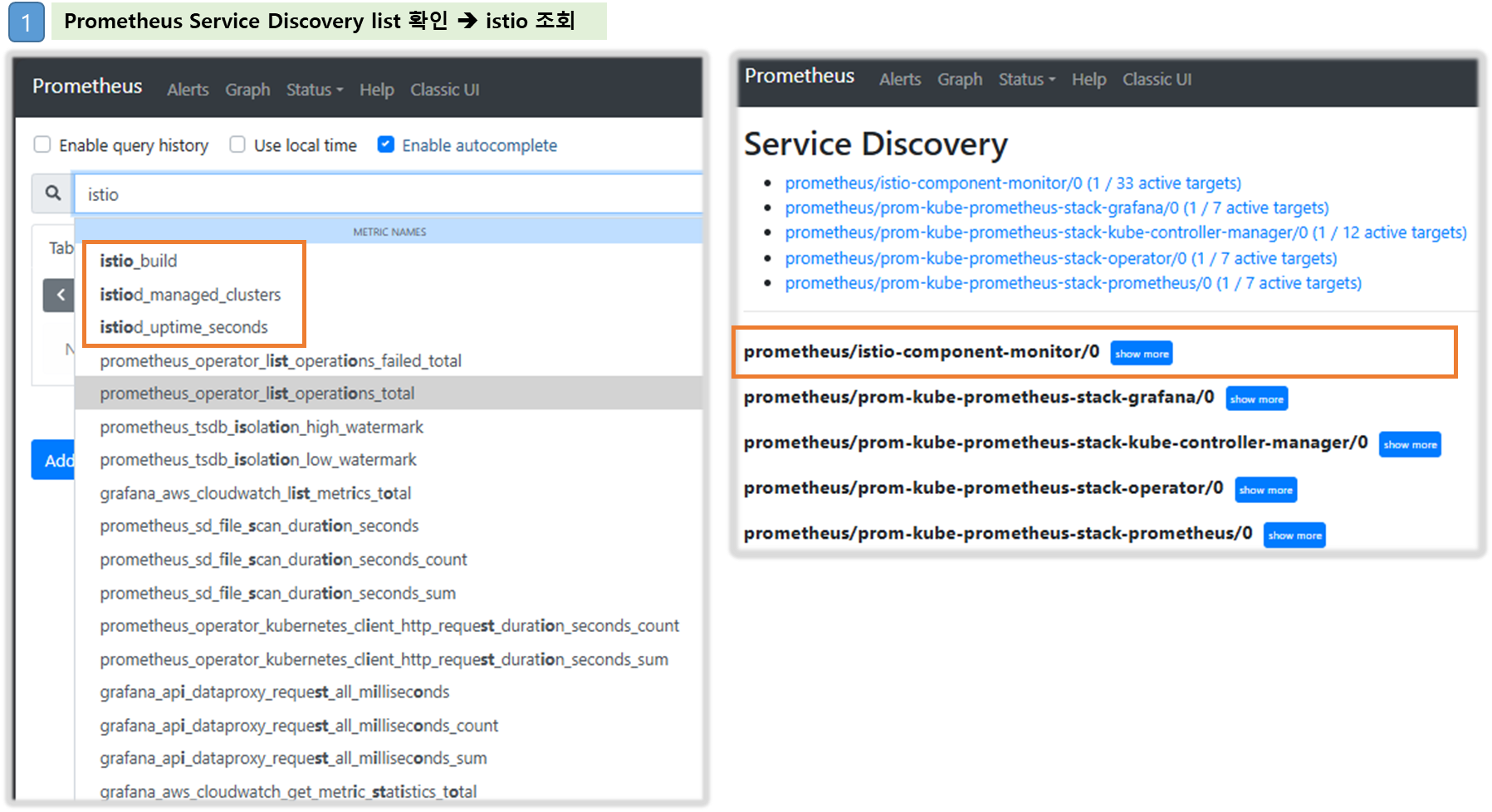
Task: Show more for stack-kube-controller-manager/0
Action: click(1410, 445)
